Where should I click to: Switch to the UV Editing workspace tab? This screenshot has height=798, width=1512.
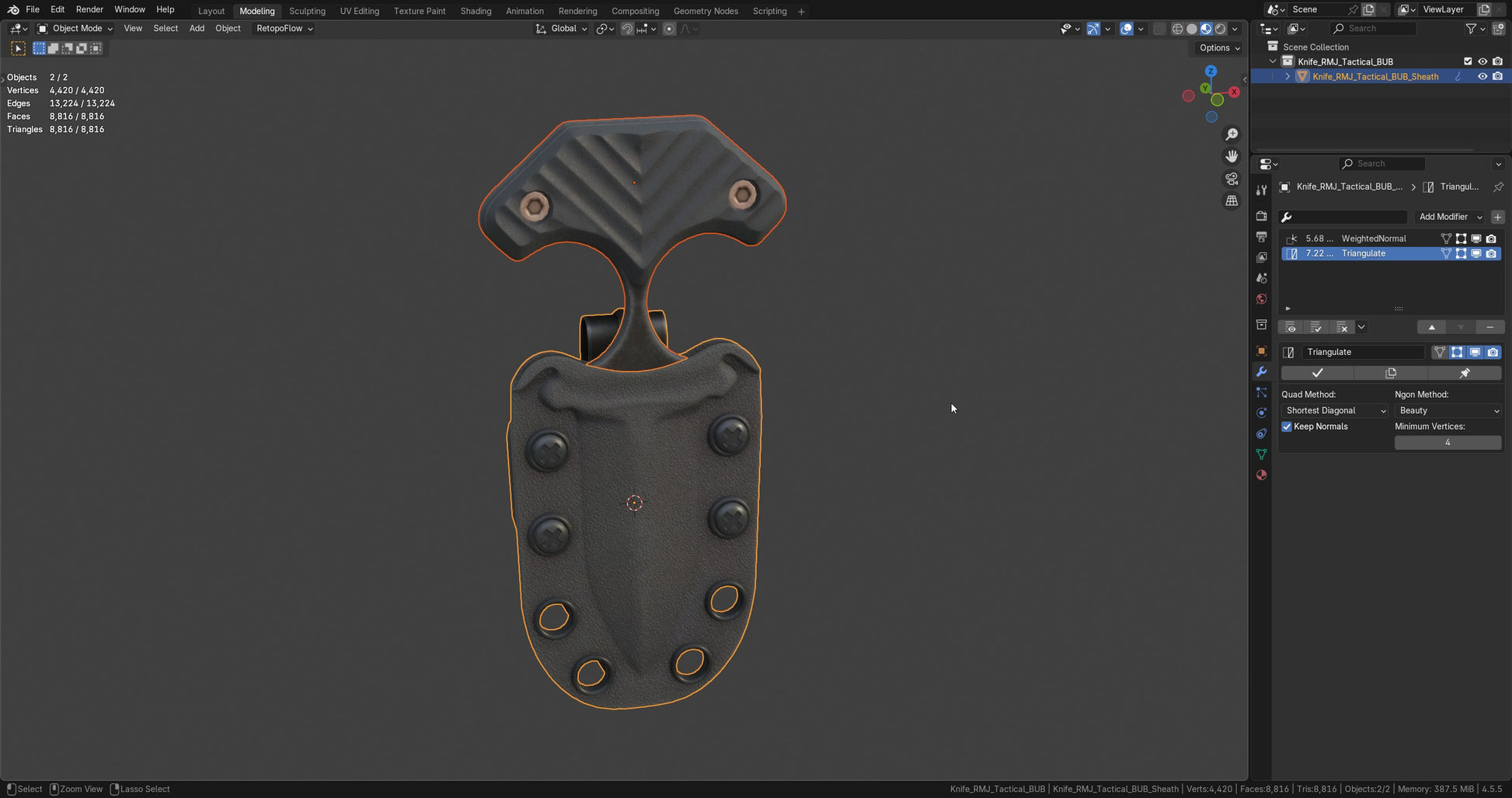[359, 11]
